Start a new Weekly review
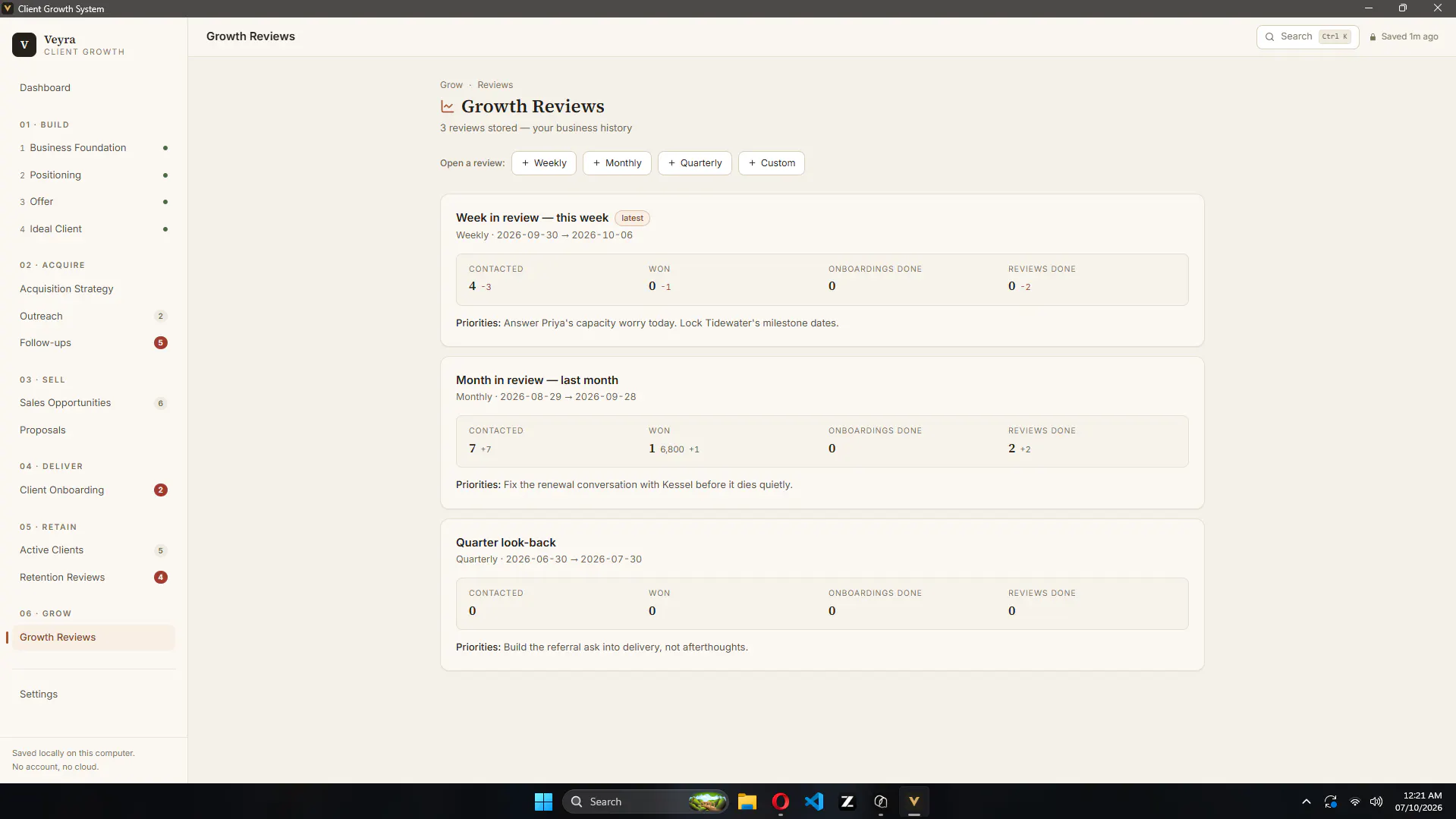Image resolution: width=1456 pixels, height=819 pixels. pyautogui.click(x=544, y=163)
